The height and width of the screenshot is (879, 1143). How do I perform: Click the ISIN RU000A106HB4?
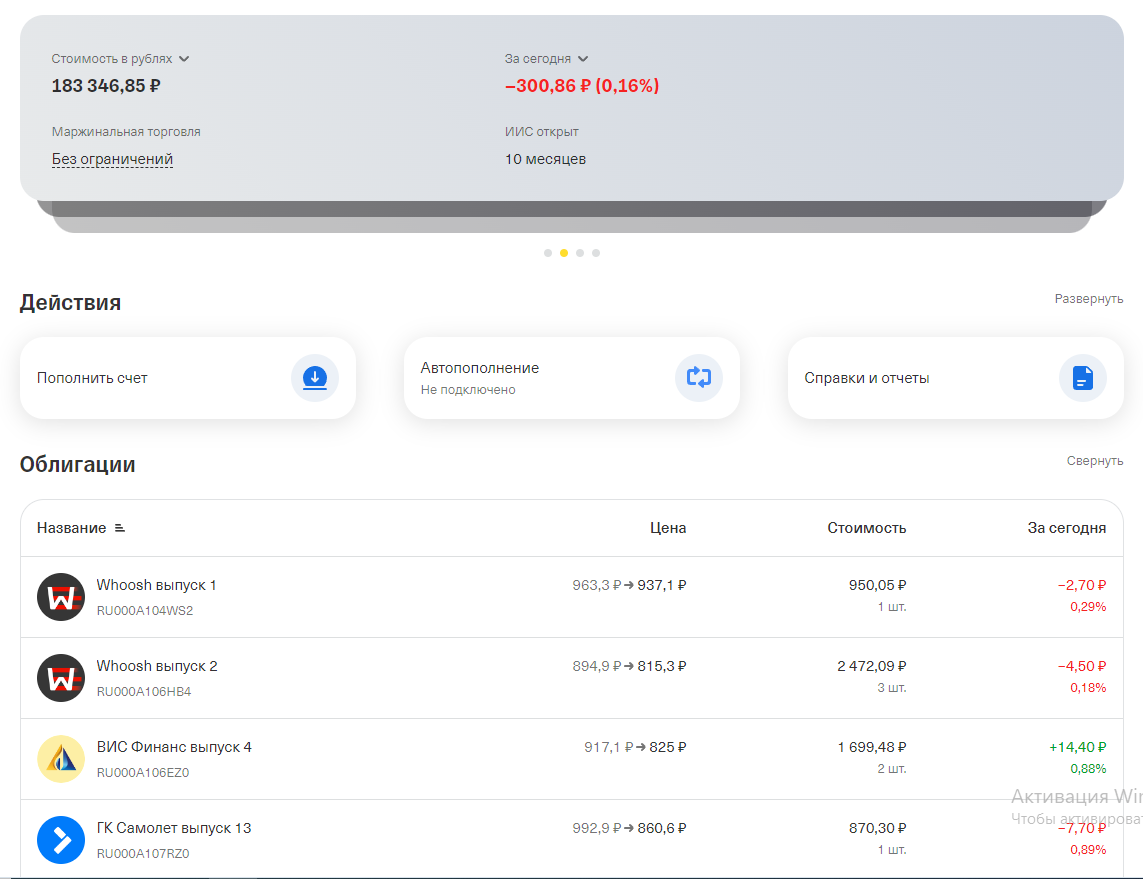pos(144,692)
